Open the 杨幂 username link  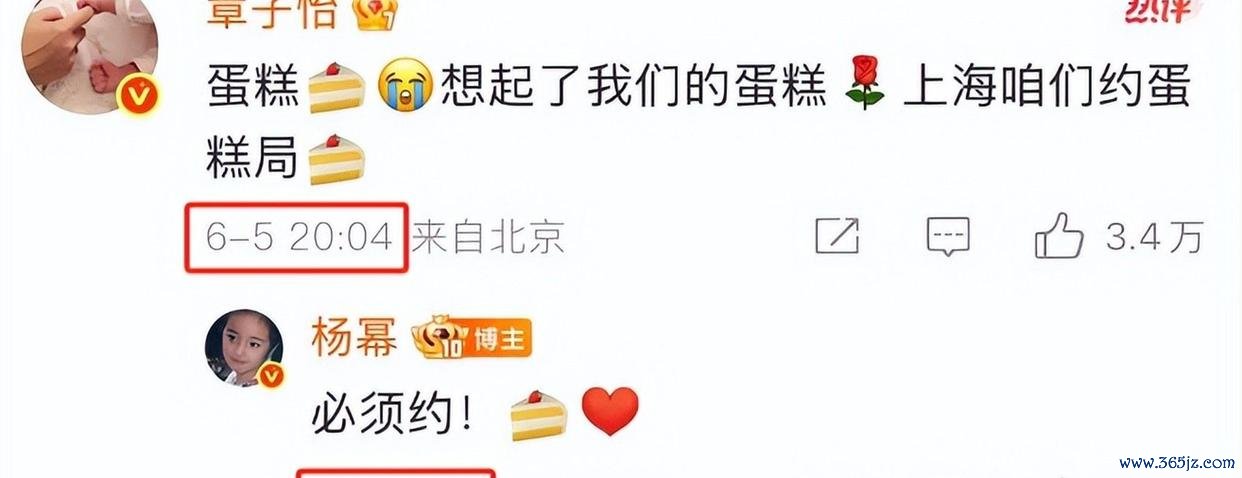tap(355, 341)
